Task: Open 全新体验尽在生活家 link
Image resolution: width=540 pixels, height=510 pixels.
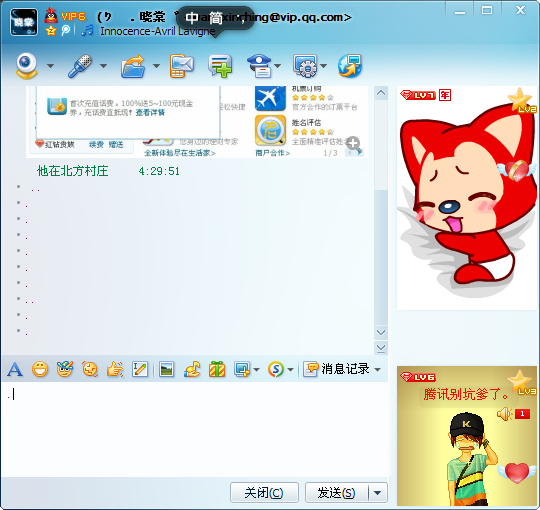Action: tap(180, 153)
